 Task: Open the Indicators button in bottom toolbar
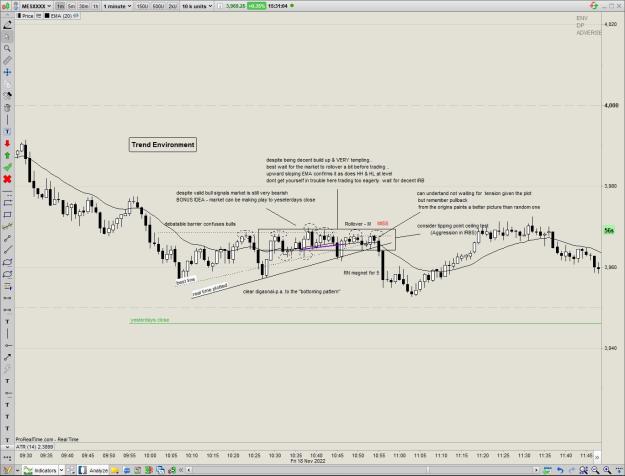coord(40,471)
